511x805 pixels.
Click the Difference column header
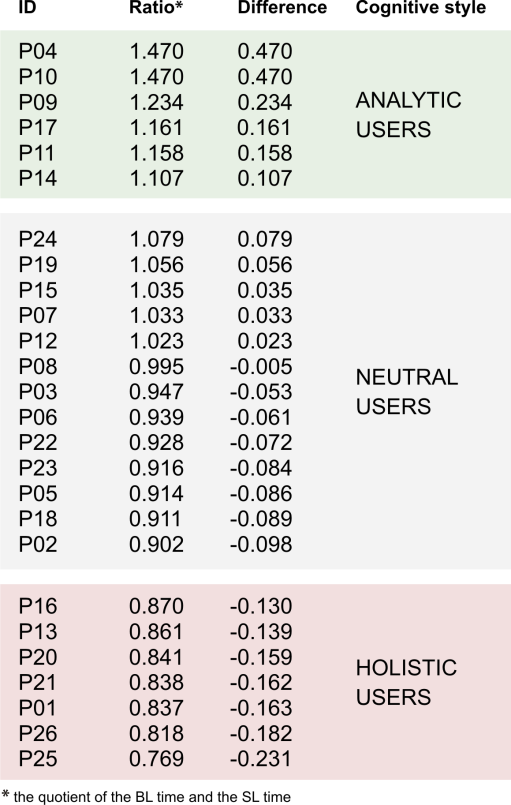click(282, 8)
